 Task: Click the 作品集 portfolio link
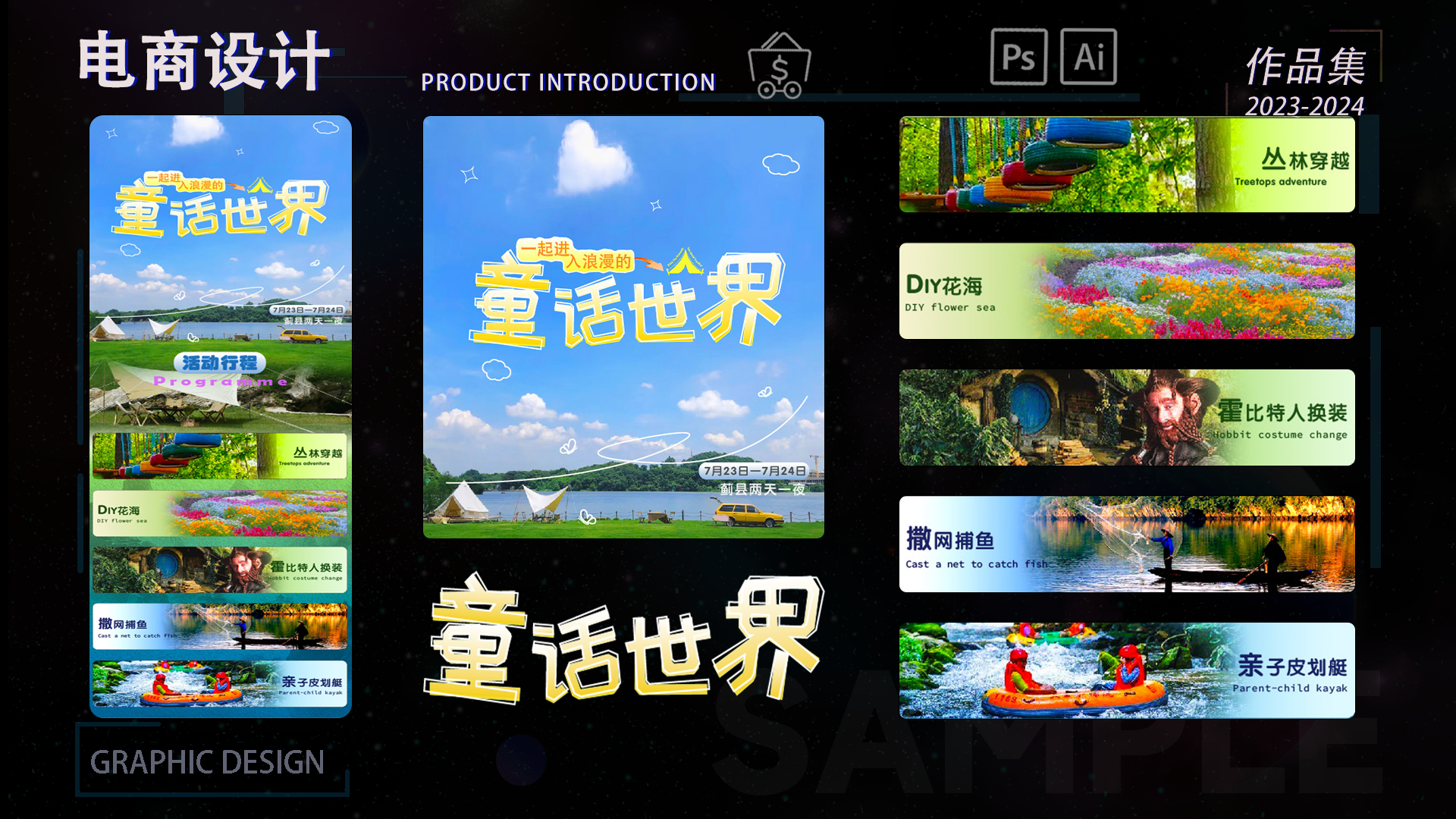pos(1300,65)
